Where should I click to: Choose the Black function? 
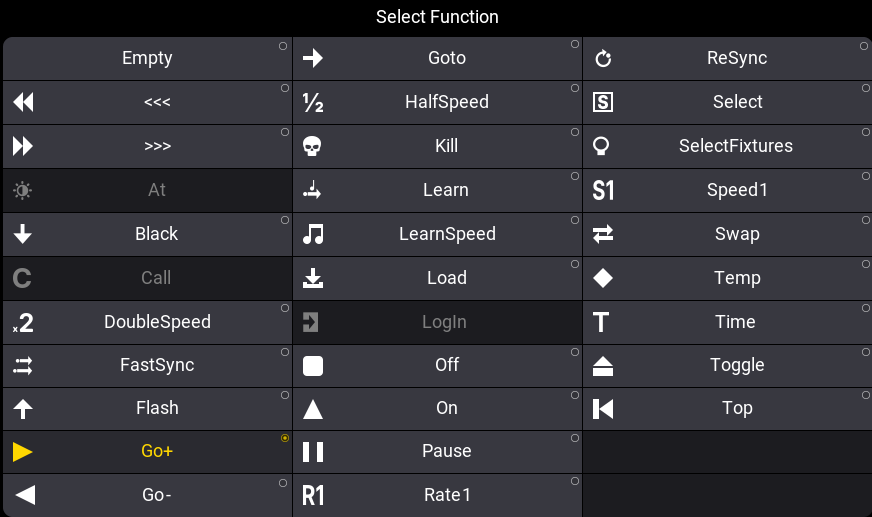(x=157, y=234)
